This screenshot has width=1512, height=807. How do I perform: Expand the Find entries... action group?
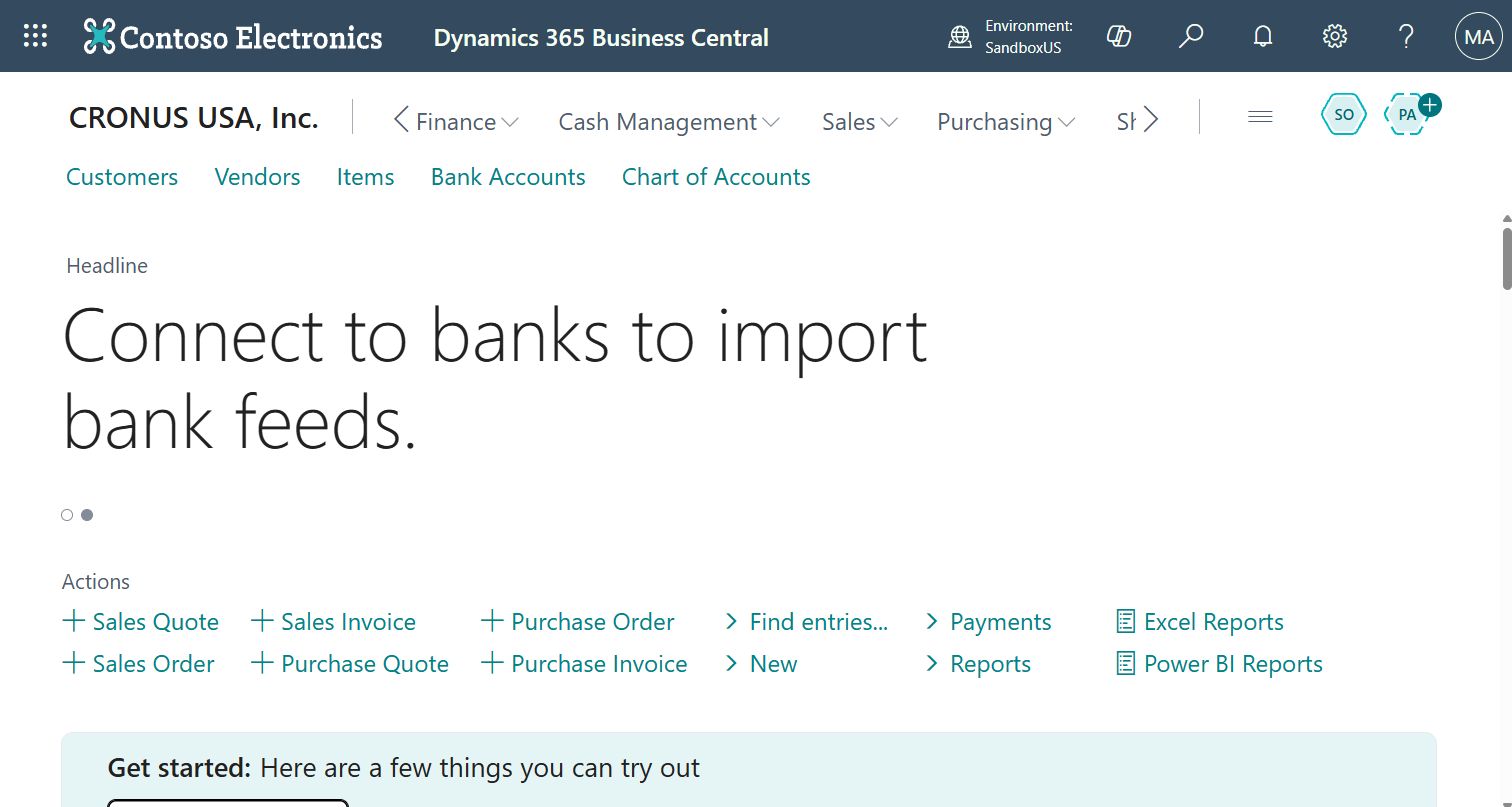pos(806,622)
